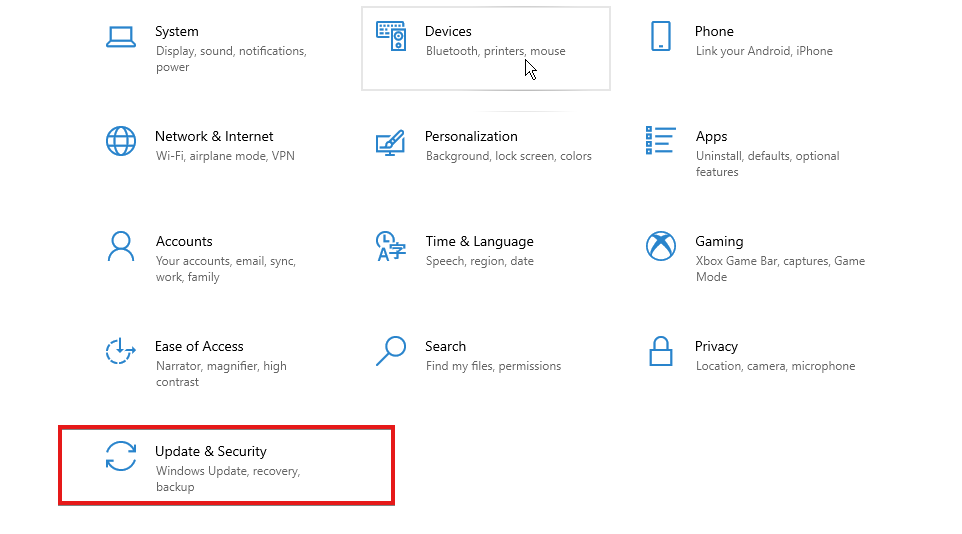The image size is (962, 534).
Task: Open Network & Internet heading
Action: (x=214, y=136)
